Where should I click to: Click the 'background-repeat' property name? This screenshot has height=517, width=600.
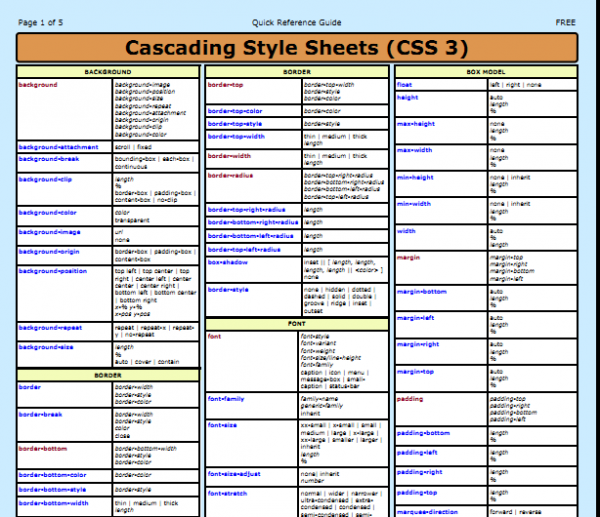(50, 328)
